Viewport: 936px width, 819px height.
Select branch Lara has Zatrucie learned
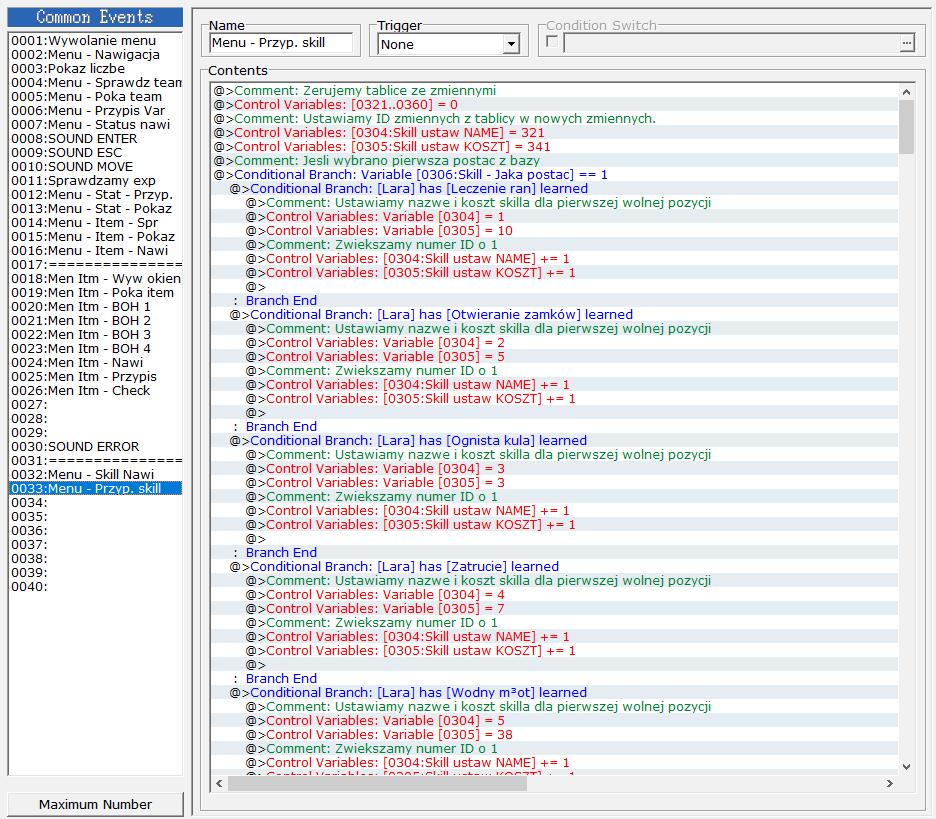555,566
